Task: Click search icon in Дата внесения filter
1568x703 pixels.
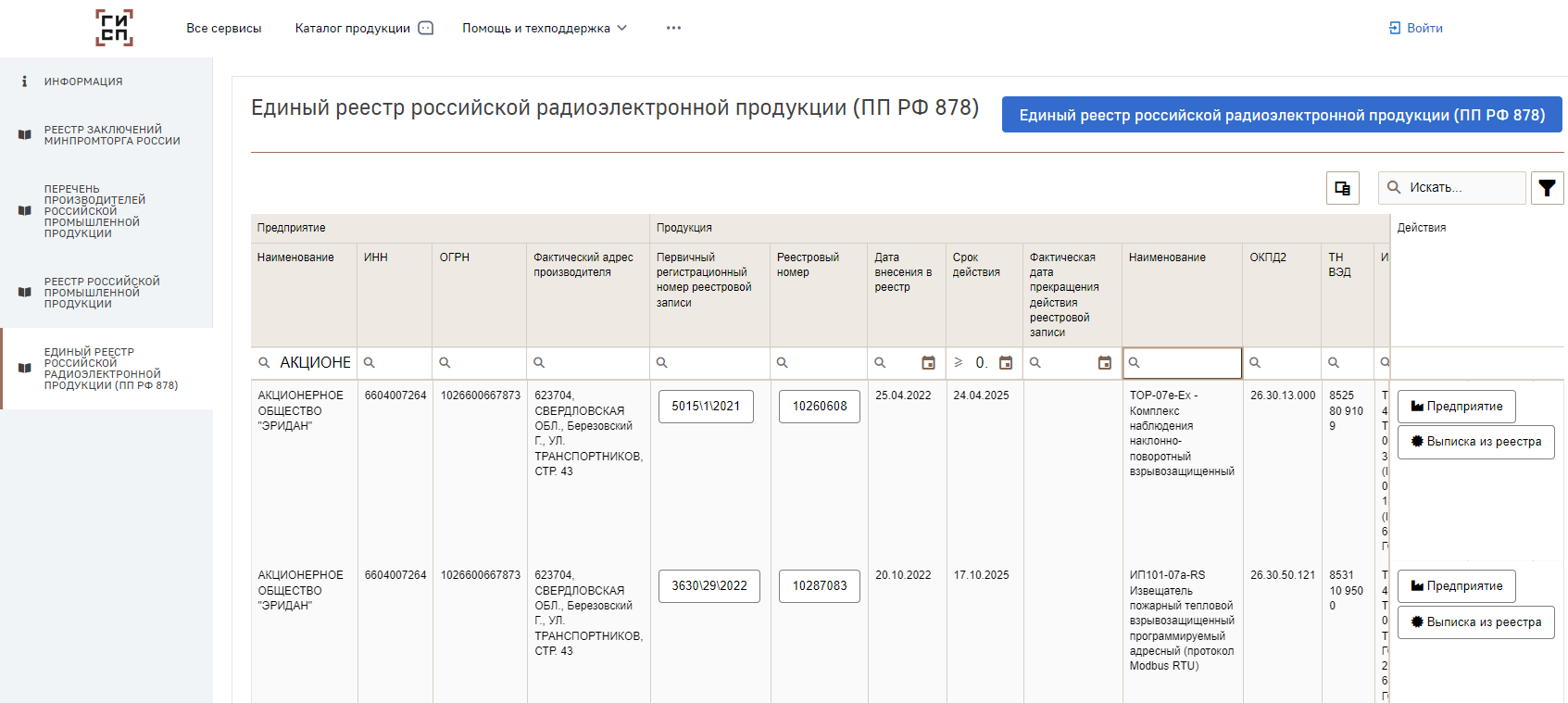Action: pos(881,363)
